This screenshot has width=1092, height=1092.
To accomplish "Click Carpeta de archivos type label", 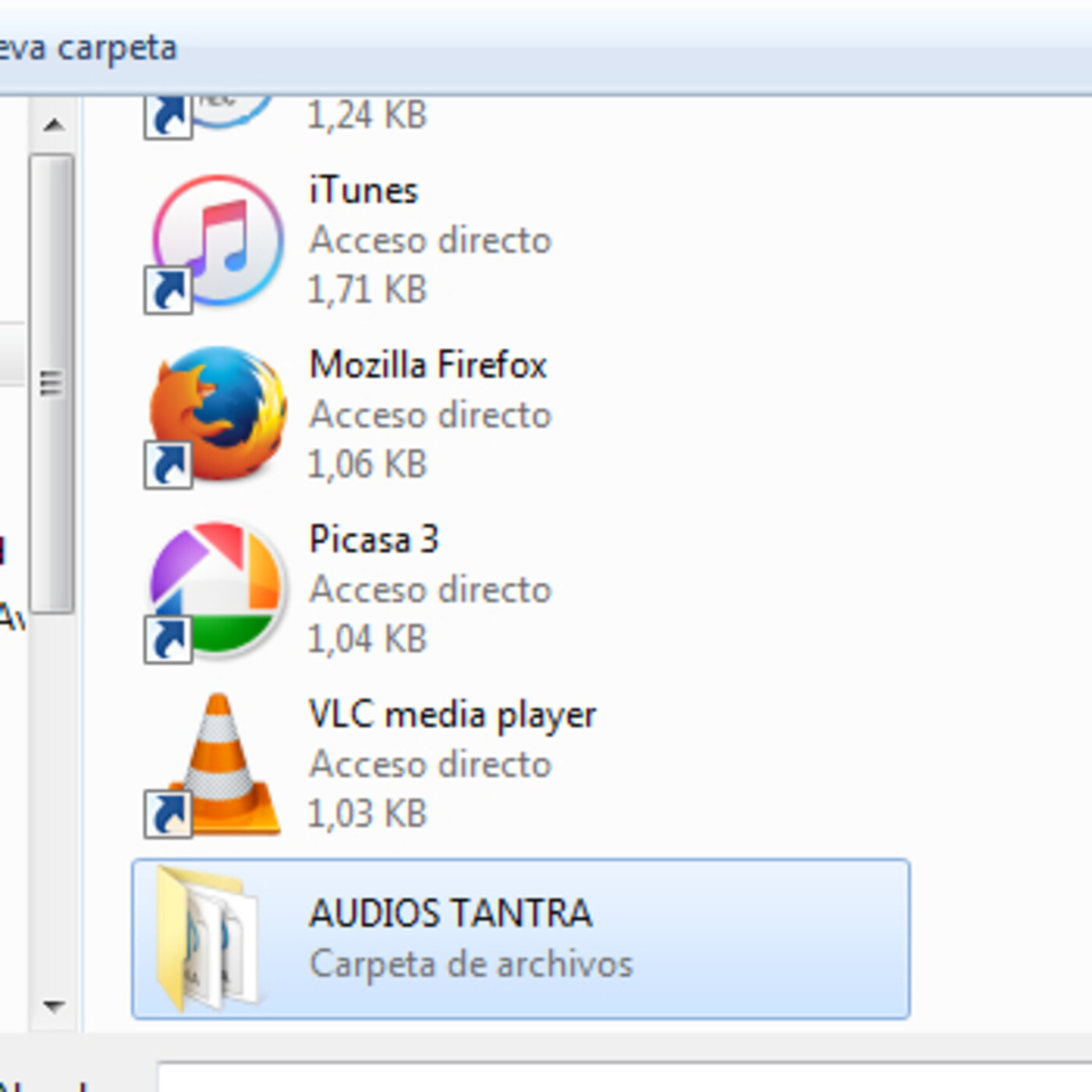I will pos(471,965).
